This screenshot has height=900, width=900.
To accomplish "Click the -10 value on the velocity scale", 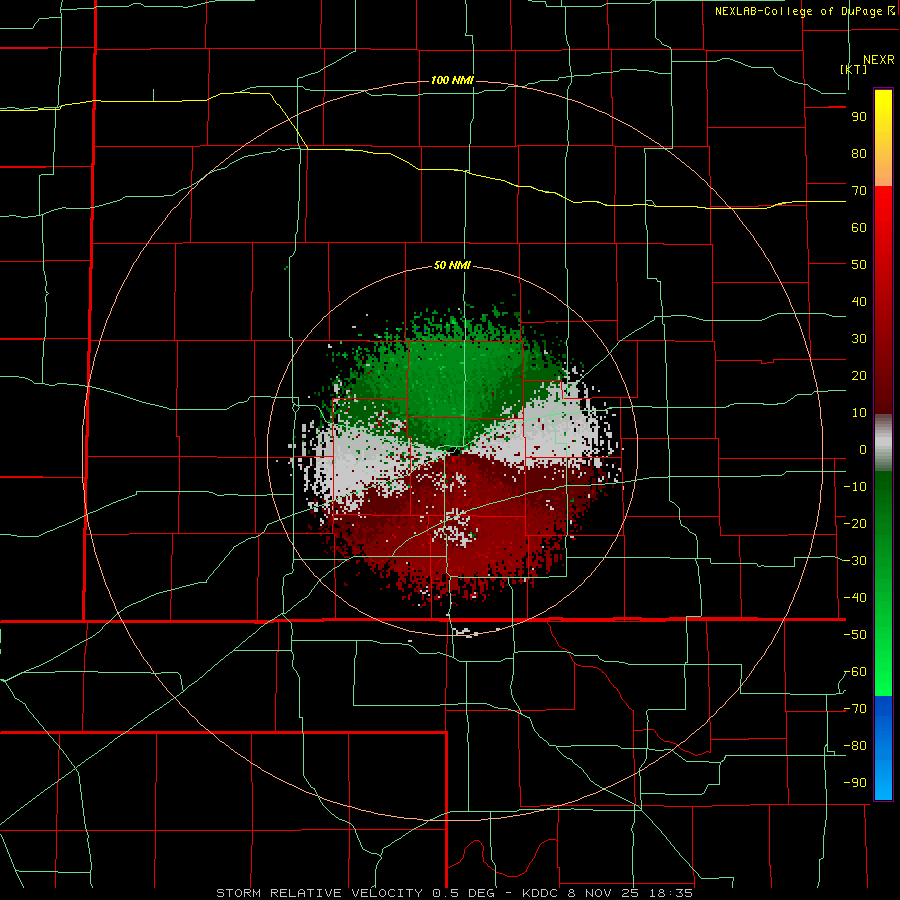I will click(x=855, y=487).
